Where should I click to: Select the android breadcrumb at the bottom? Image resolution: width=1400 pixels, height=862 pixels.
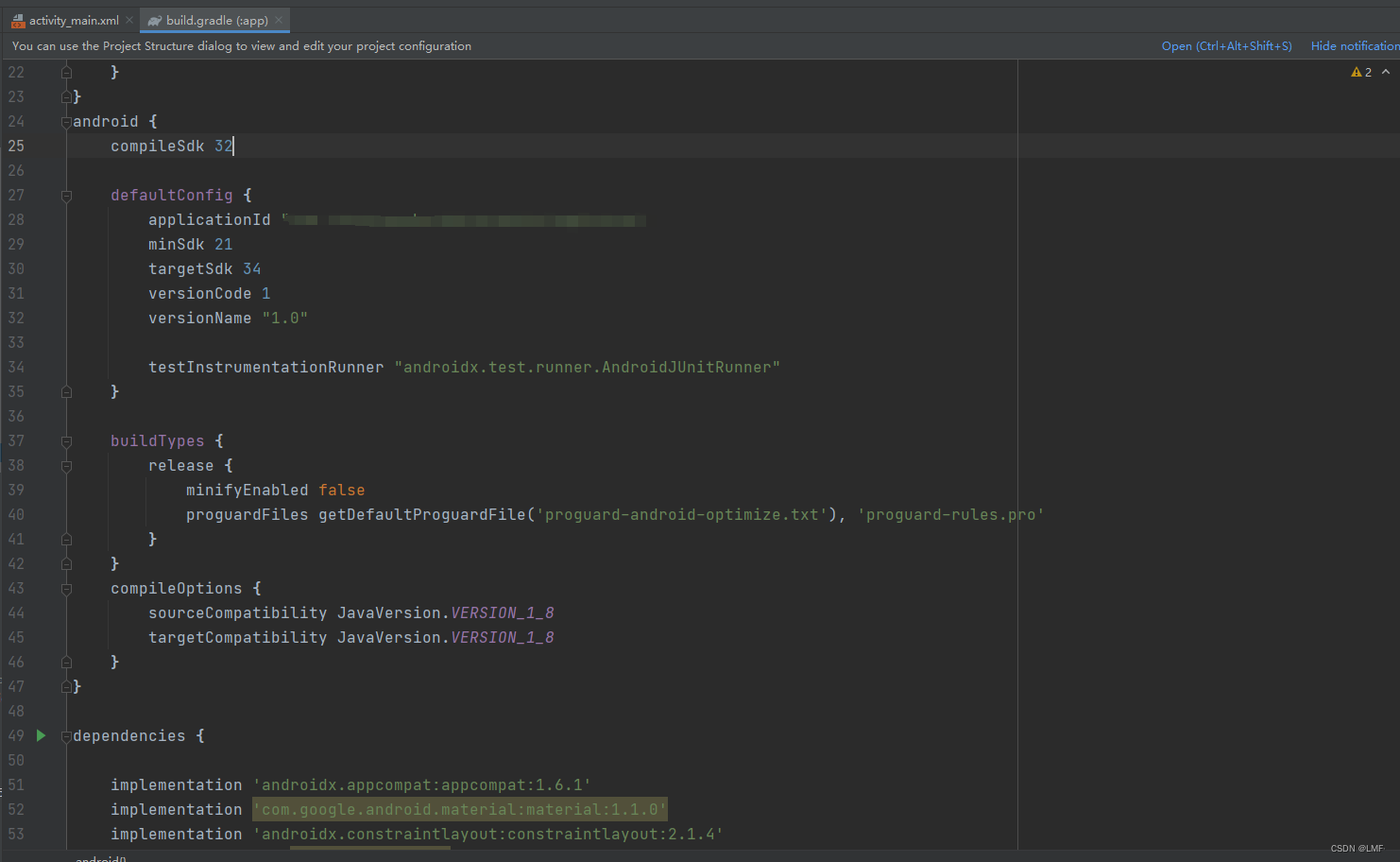[x=99, y=858]
